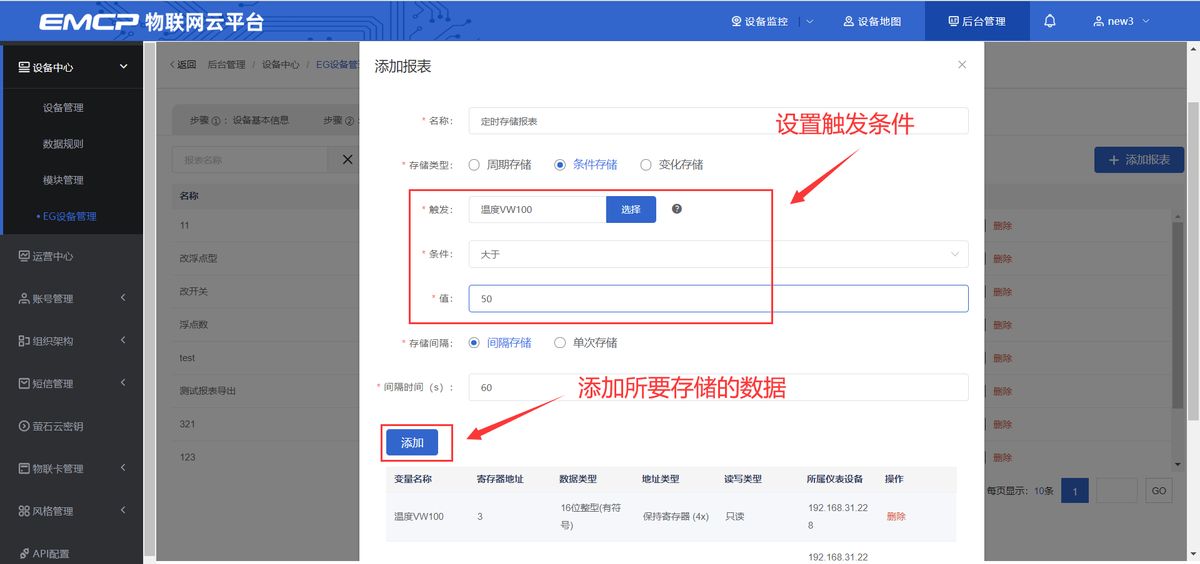
Task: Click the help question mark icon beside 选择
Action: pos(677,209)
